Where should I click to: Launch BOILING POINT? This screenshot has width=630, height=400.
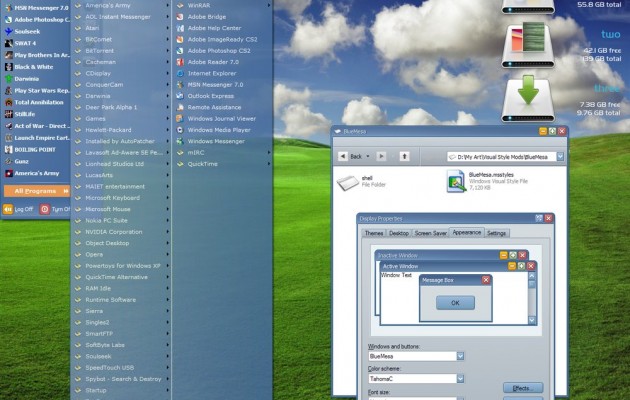(36, 149)
